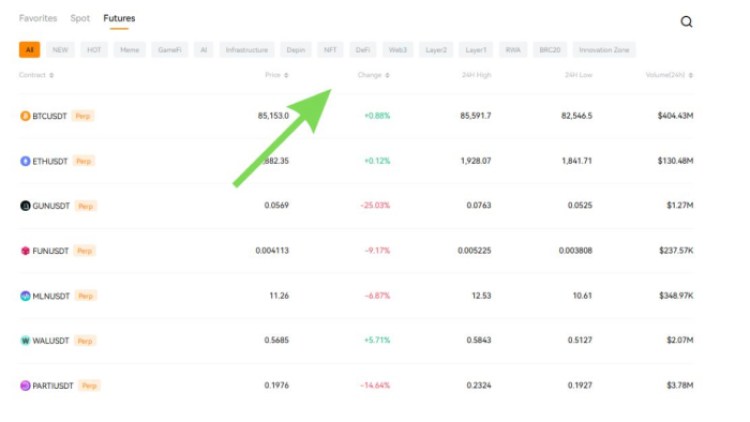Click MLNUSDT 24H low 10.61
This screenshot has width=750, height=422.
tap(582, 295)
